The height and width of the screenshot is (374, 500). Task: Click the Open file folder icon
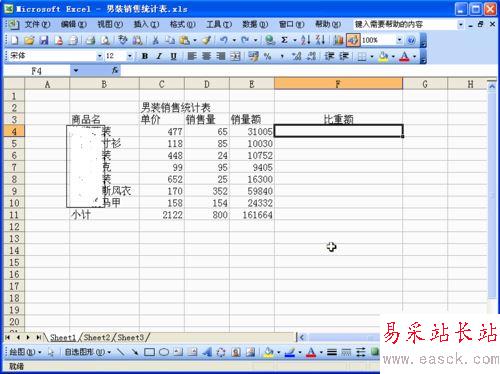pyautogui.click(x=29, y=40)
